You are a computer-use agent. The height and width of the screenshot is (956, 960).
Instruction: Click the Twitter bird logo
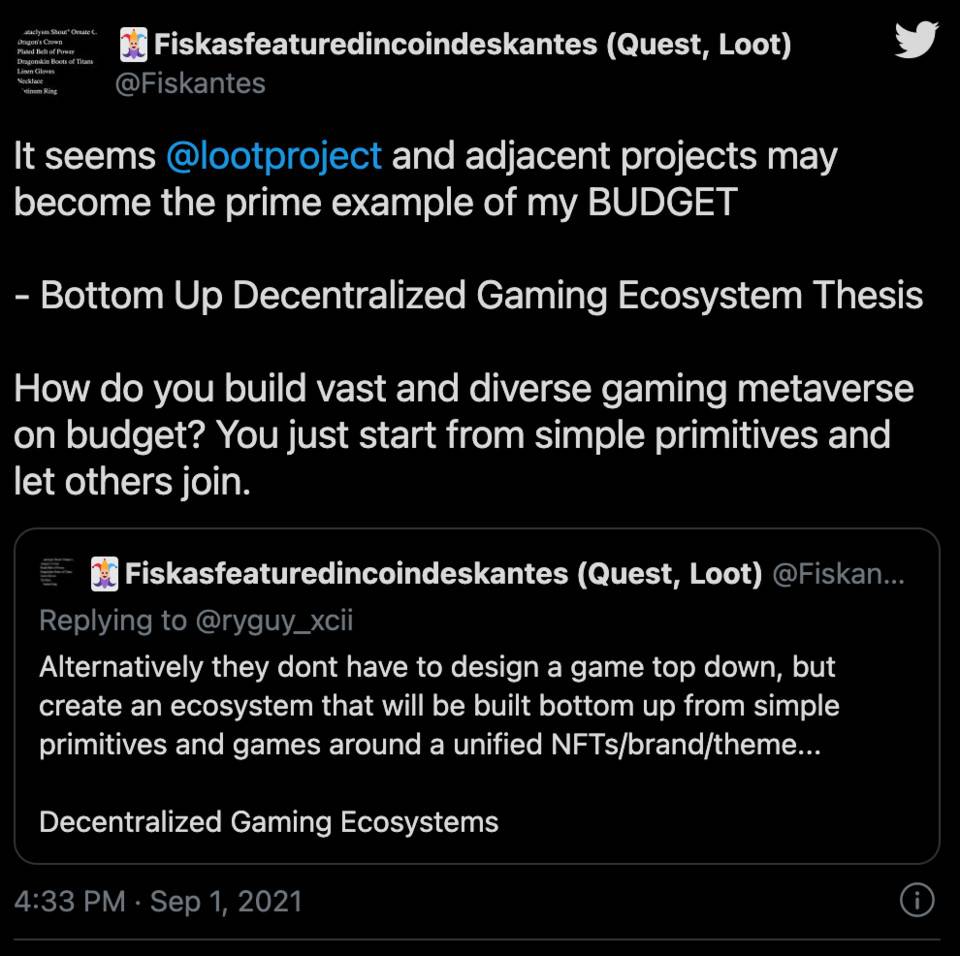(x=916, y=41)
